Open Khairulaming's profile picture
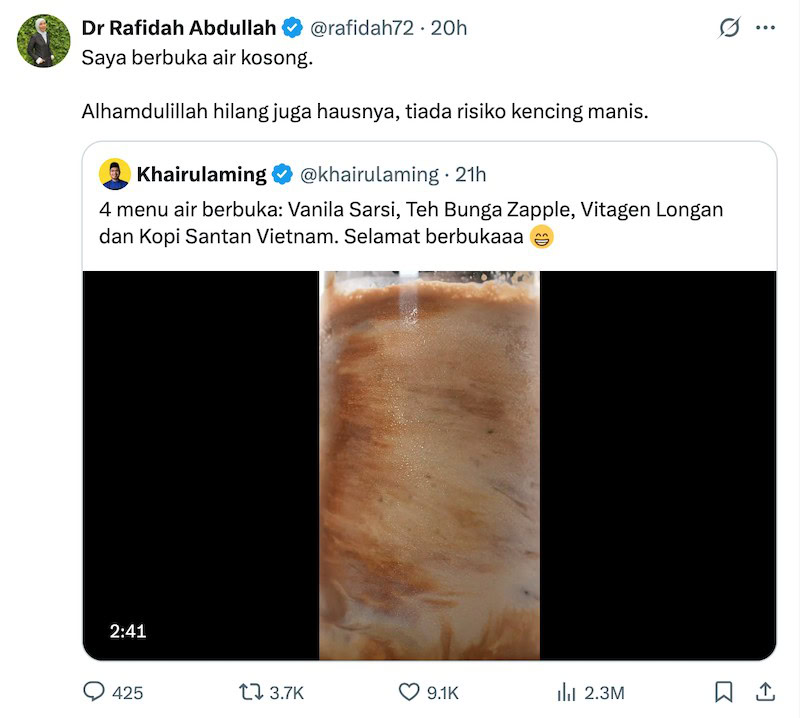Screen dimensions: 800x718 (x=113, y=172)
